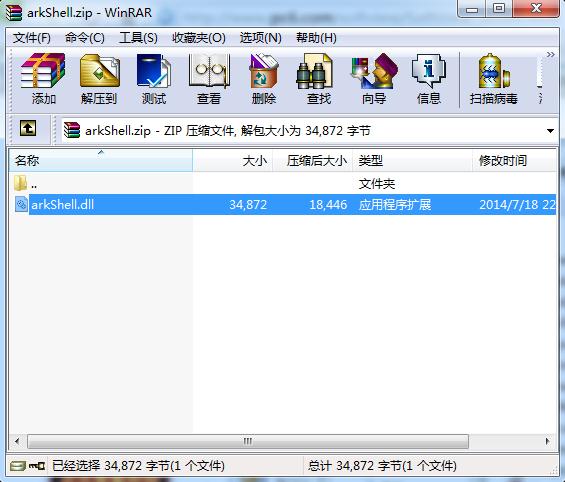
Task: Click the 总计 34,872 字节 status text
Action: click(382, 466)
